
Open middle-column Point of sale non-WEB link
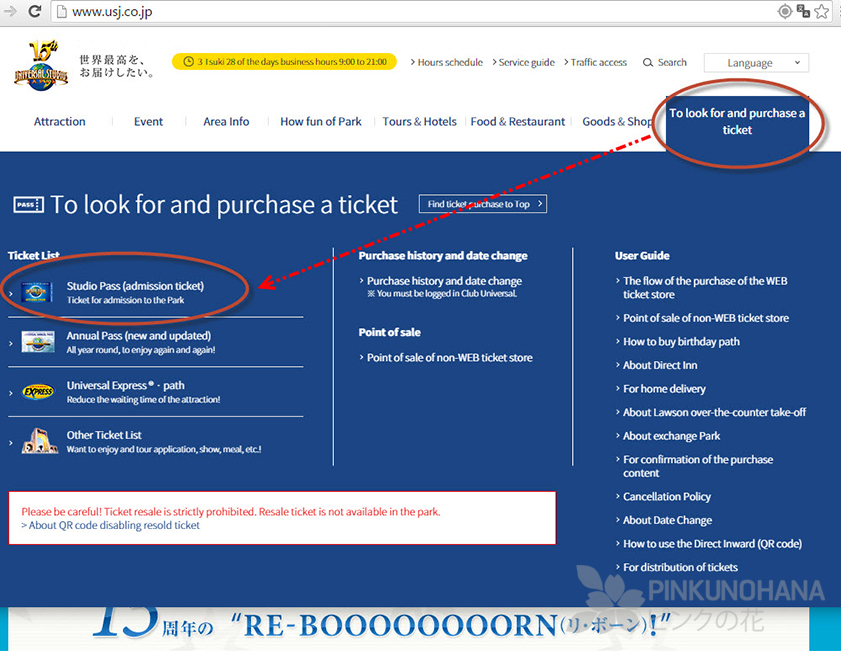449,358
